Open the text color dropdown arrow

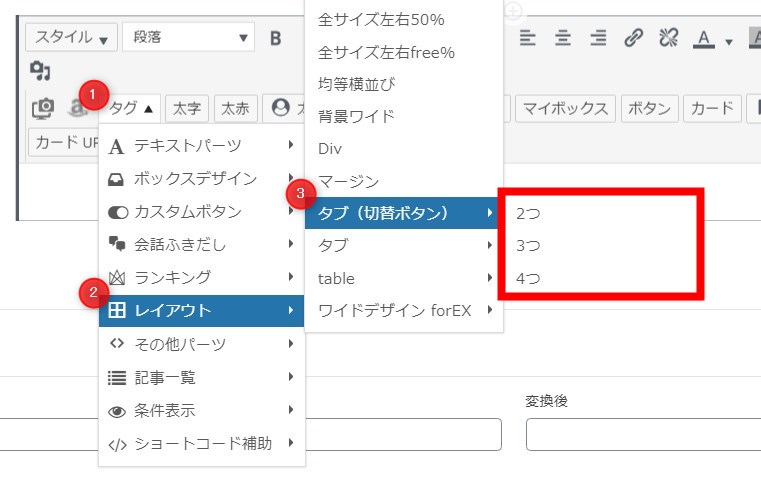(x=728, y=41)
